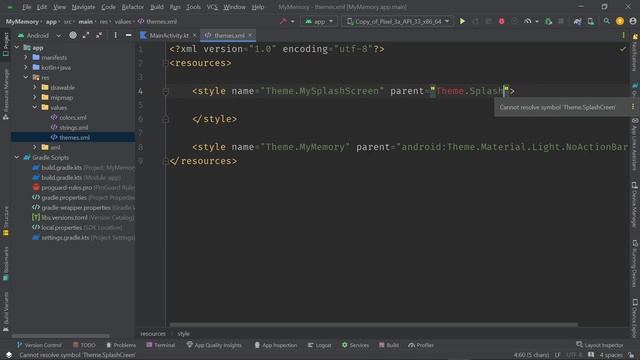Expand the mipmap folder
Image resolution: width=640 pixels, height=360 pixels.
tap(35, 97)
